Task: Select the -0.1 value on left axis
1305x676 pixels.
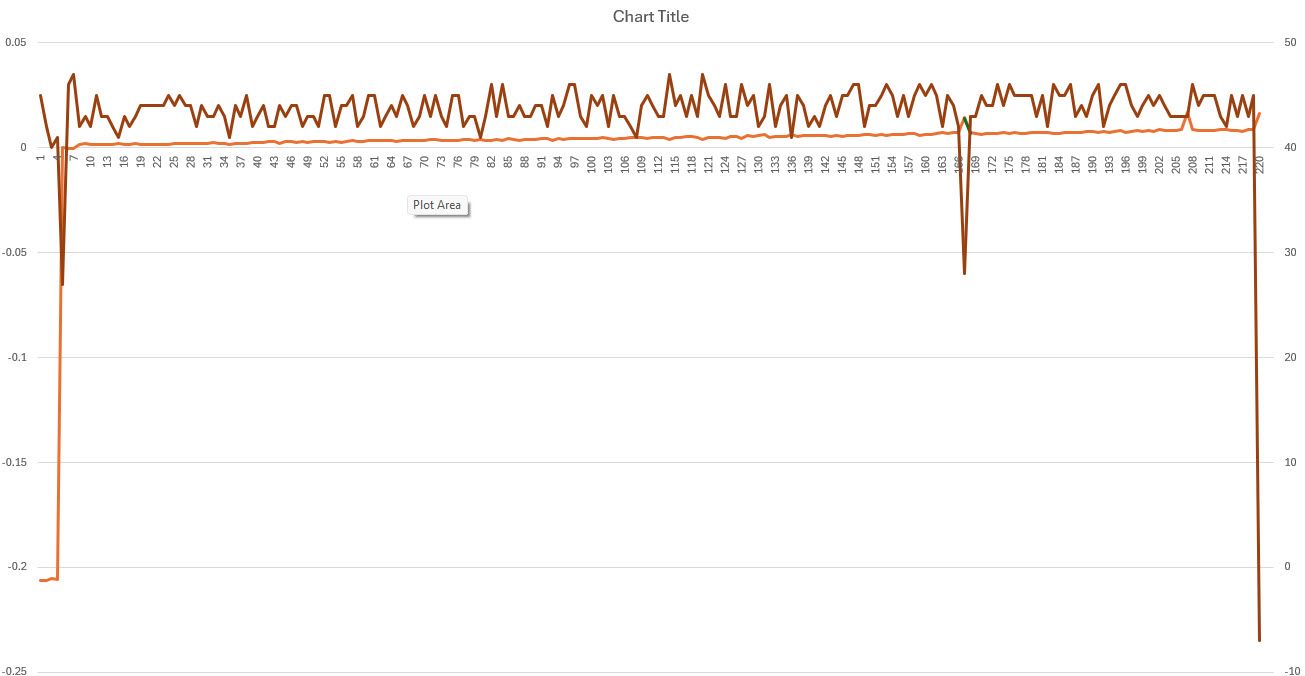Action: tap(16, 357)
